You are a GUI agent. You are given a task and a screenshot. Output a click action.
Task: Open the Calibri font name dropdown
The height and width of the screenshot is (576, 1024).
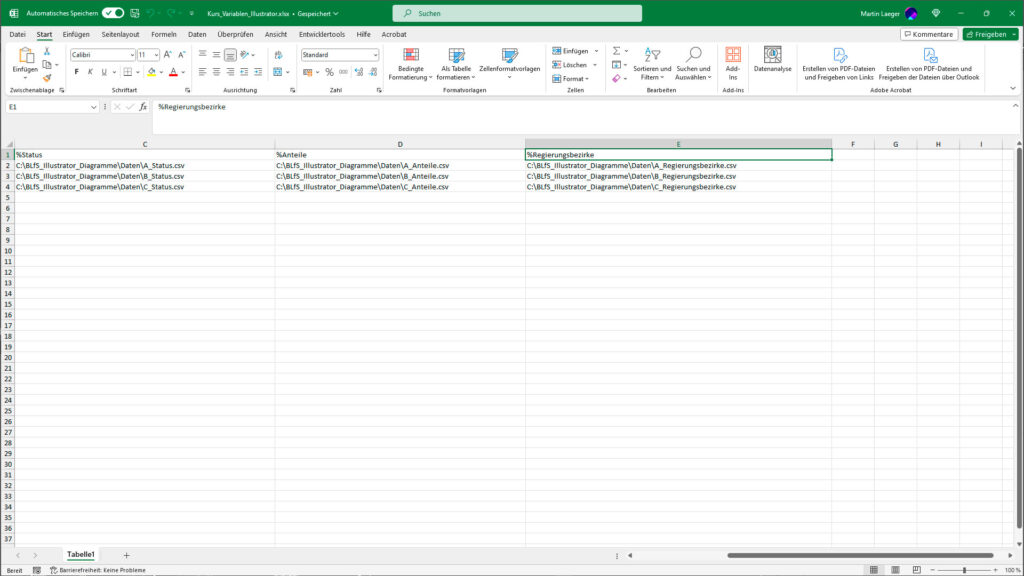click(131, 55)
